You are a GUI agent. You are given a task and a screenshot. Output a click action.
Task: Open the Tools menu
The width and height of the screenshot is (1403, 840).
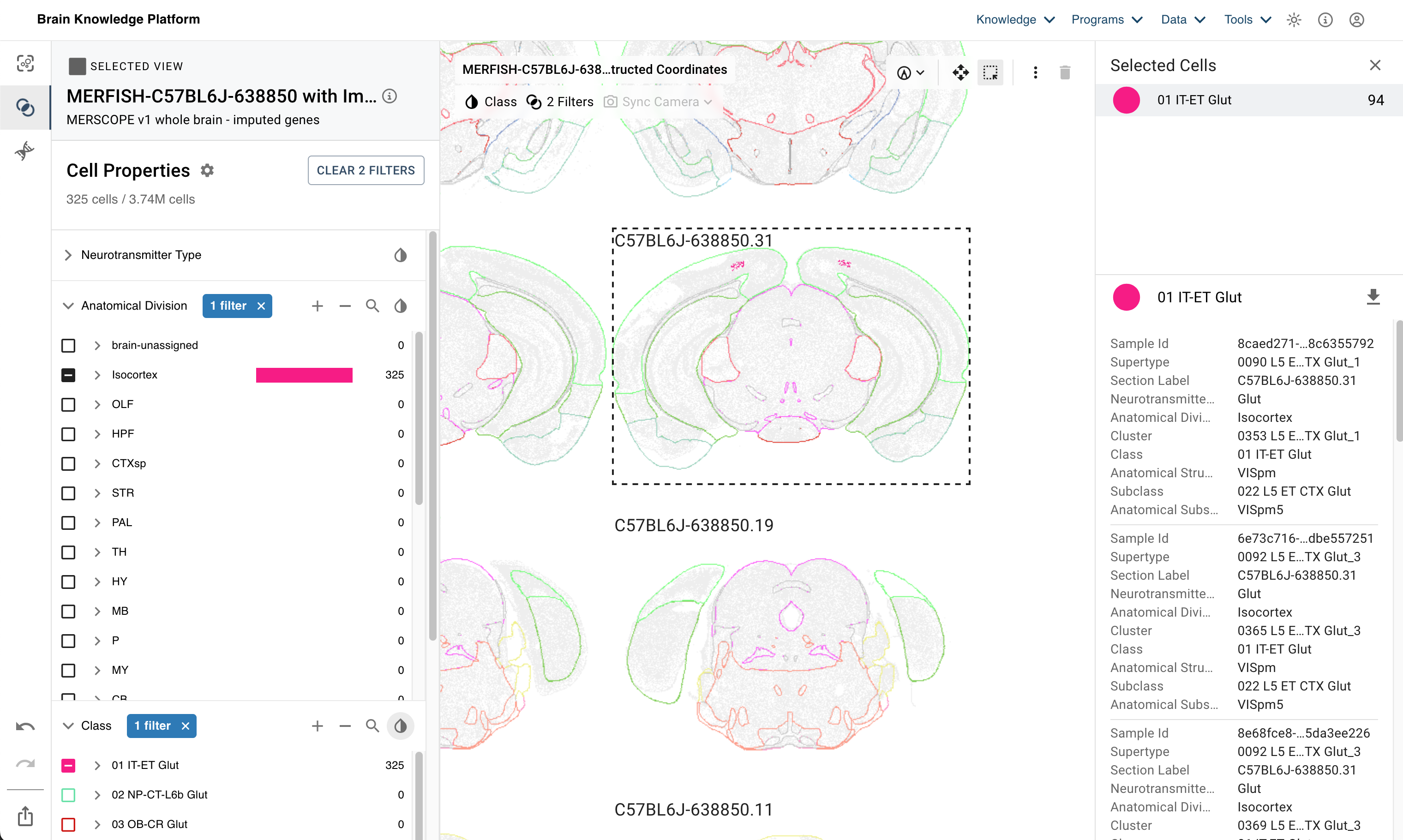pos(1247,20)
